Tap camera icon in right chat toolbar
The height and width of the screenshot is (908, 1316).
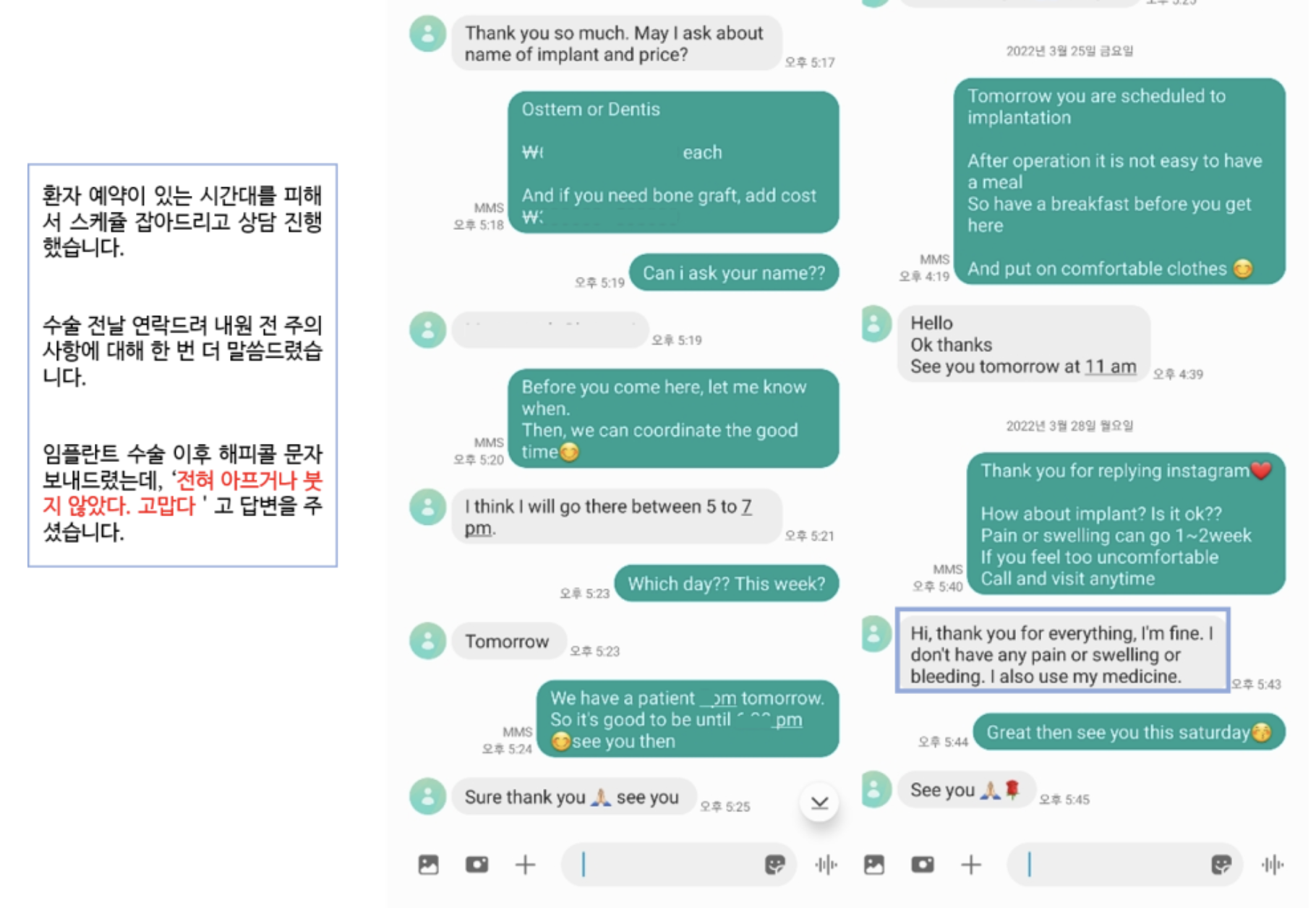pos(923,865)
